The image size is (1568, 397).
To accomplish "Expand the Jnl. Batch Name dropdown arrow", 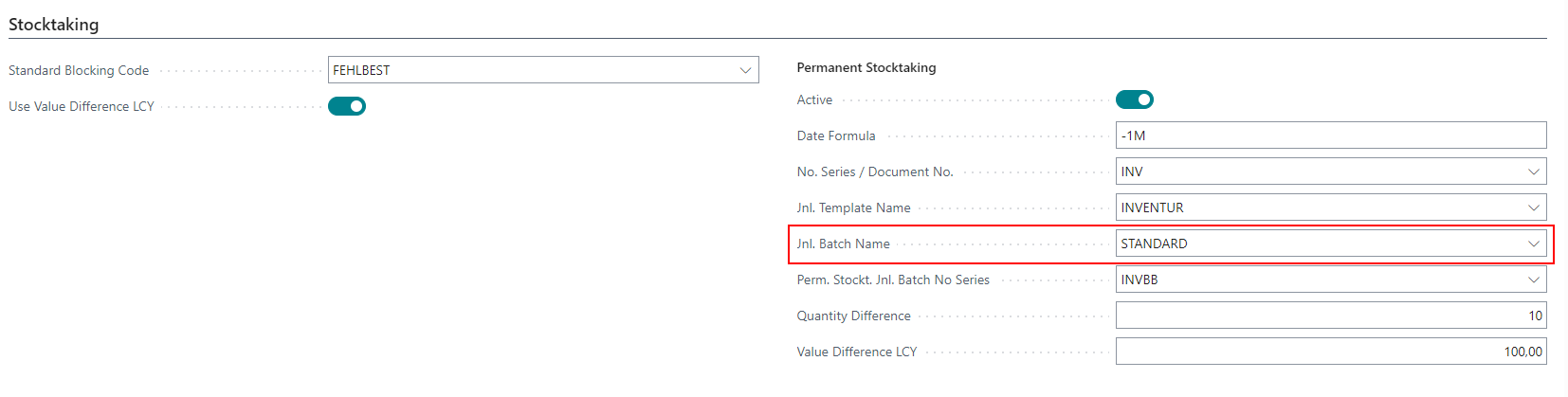I will pyautogui.click(x=1533, y=244).
